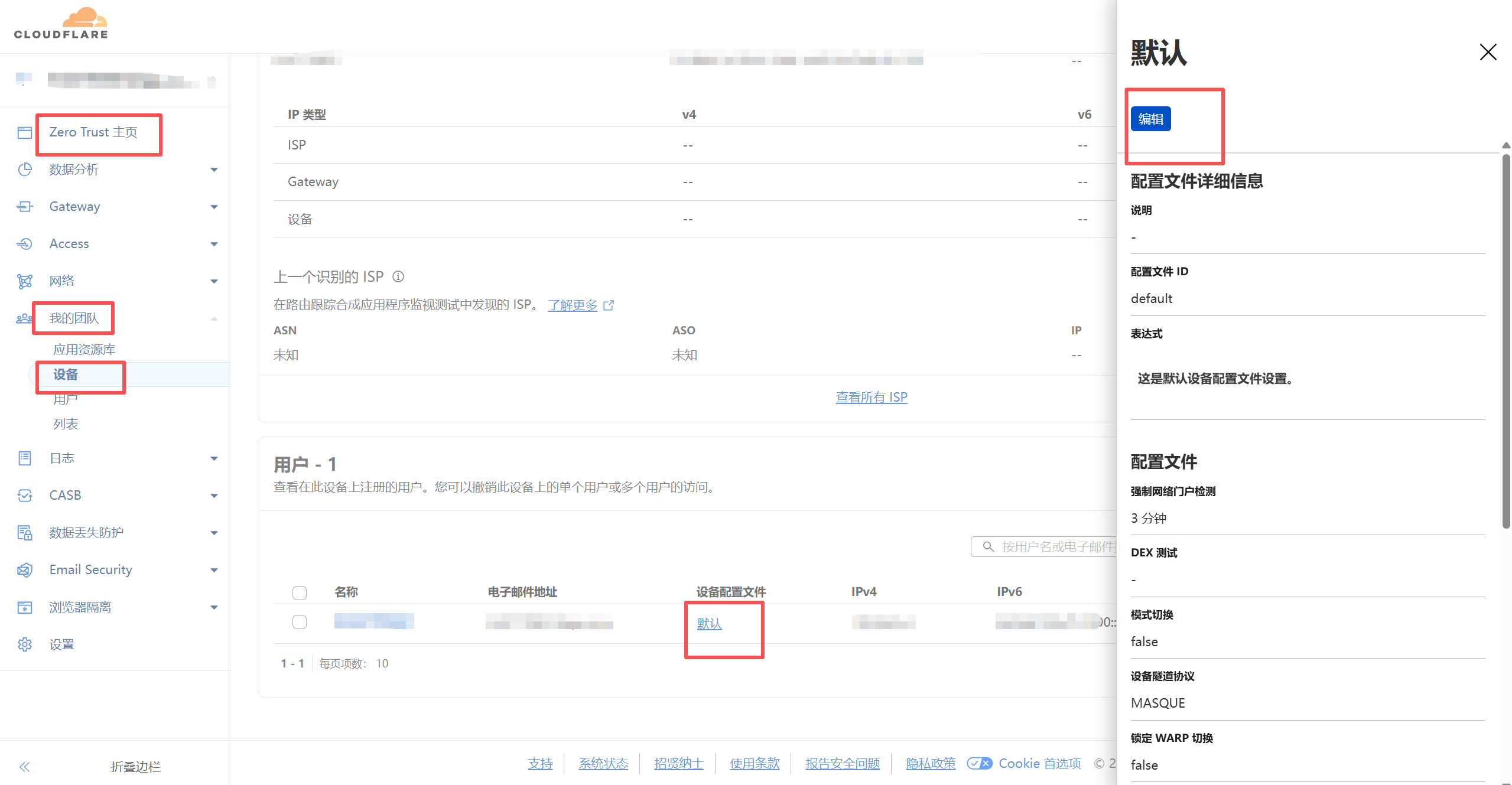Expand the 日志 menu arrow
This screenshot has height=785, width=1512.
(x=214, y=458)
